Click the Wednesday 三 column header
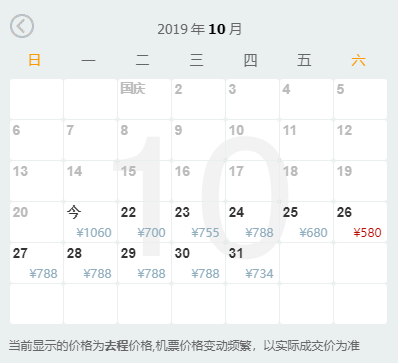The width and height of the screenshot is (398, 363). point(196,60)
